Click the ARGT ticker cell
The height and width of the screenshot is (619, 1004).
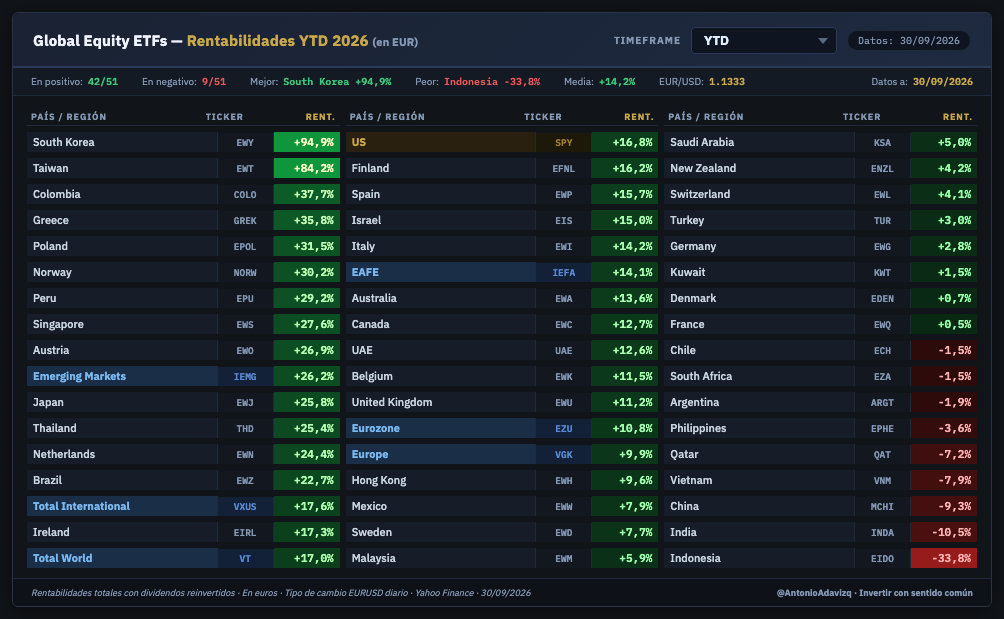point(882,403)
